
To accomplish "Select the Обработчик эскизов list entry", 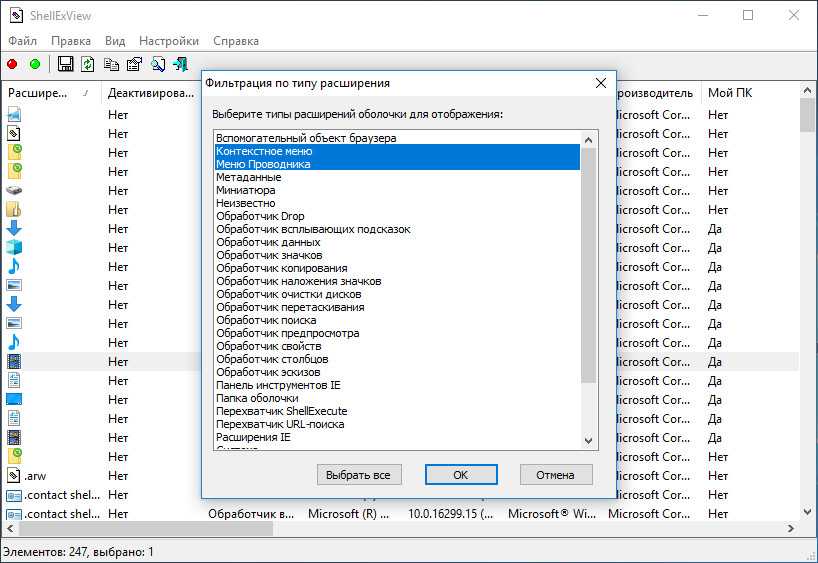I will click(397, 372).
